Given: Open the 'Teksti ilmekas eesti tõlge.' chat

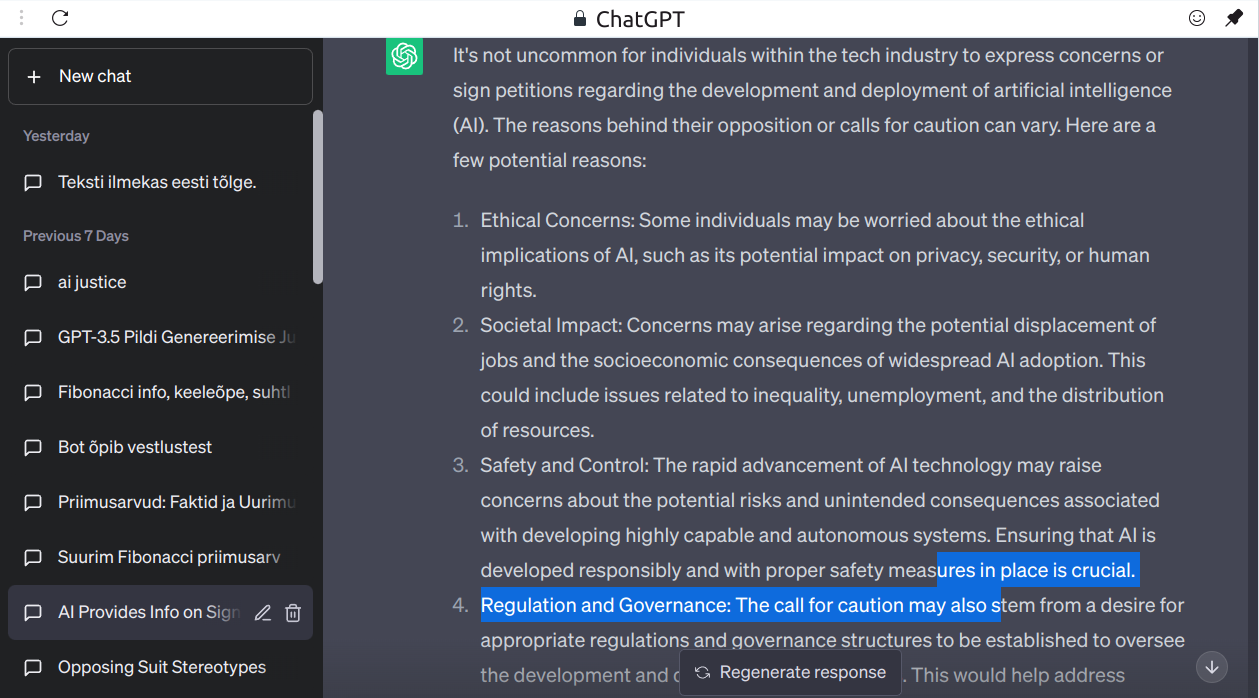Looking at the screenshot, I should pyautogui.click(x=157, y=183).
